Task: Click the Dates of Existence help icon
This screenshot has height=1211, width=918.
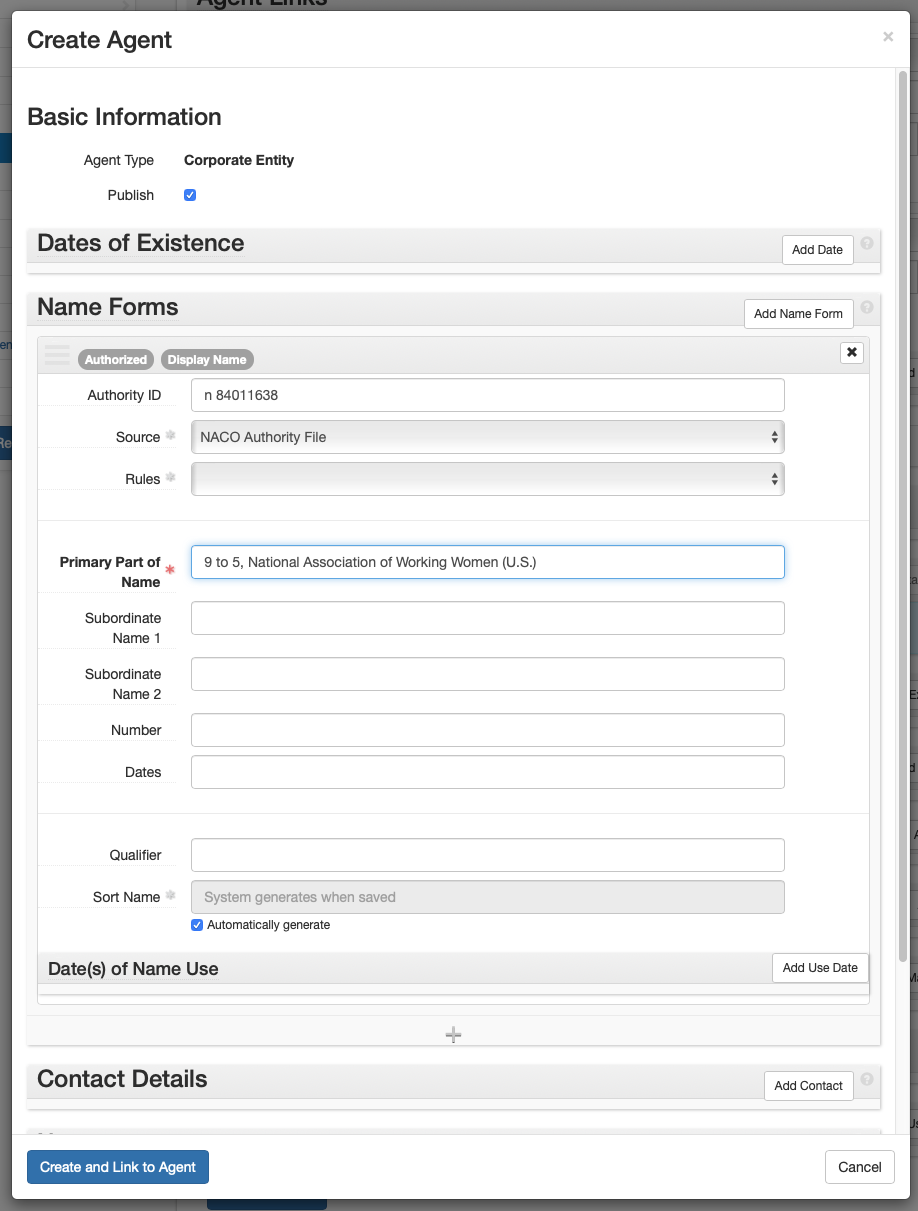Action: coord(867,242)
